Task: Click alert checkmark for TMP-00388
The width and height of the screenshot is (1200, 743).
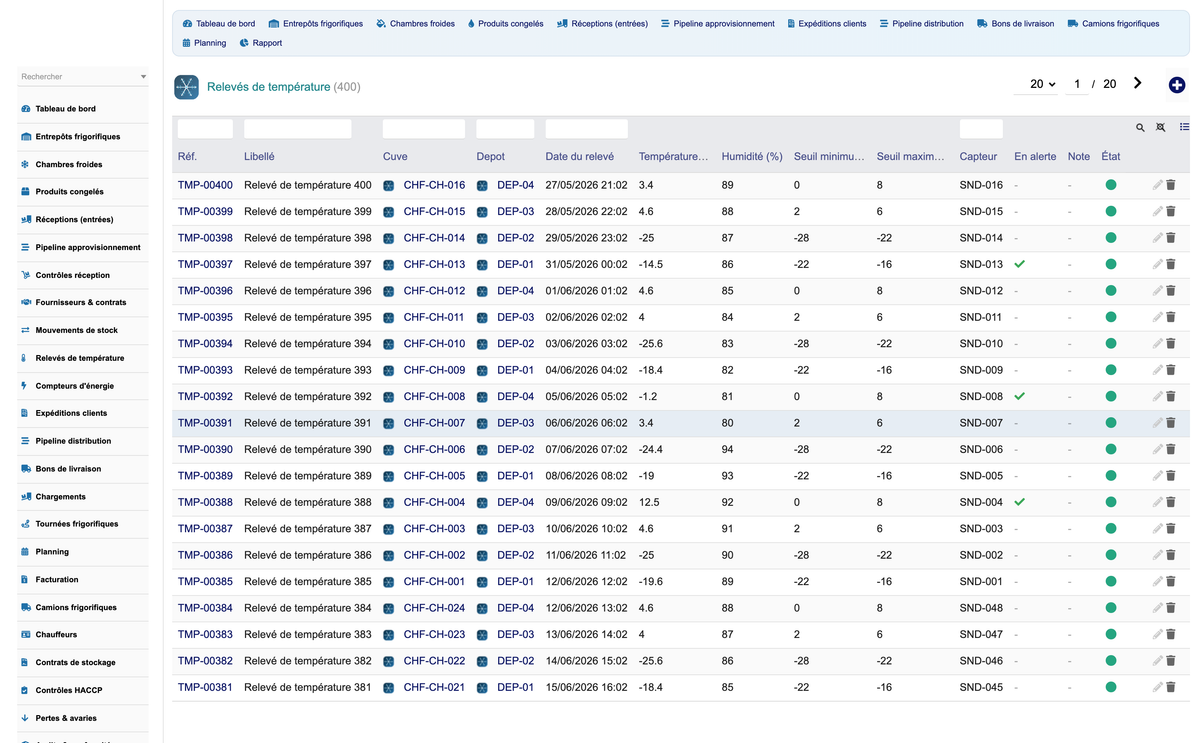Action: pyautogui.click(x=1020, y=502)
